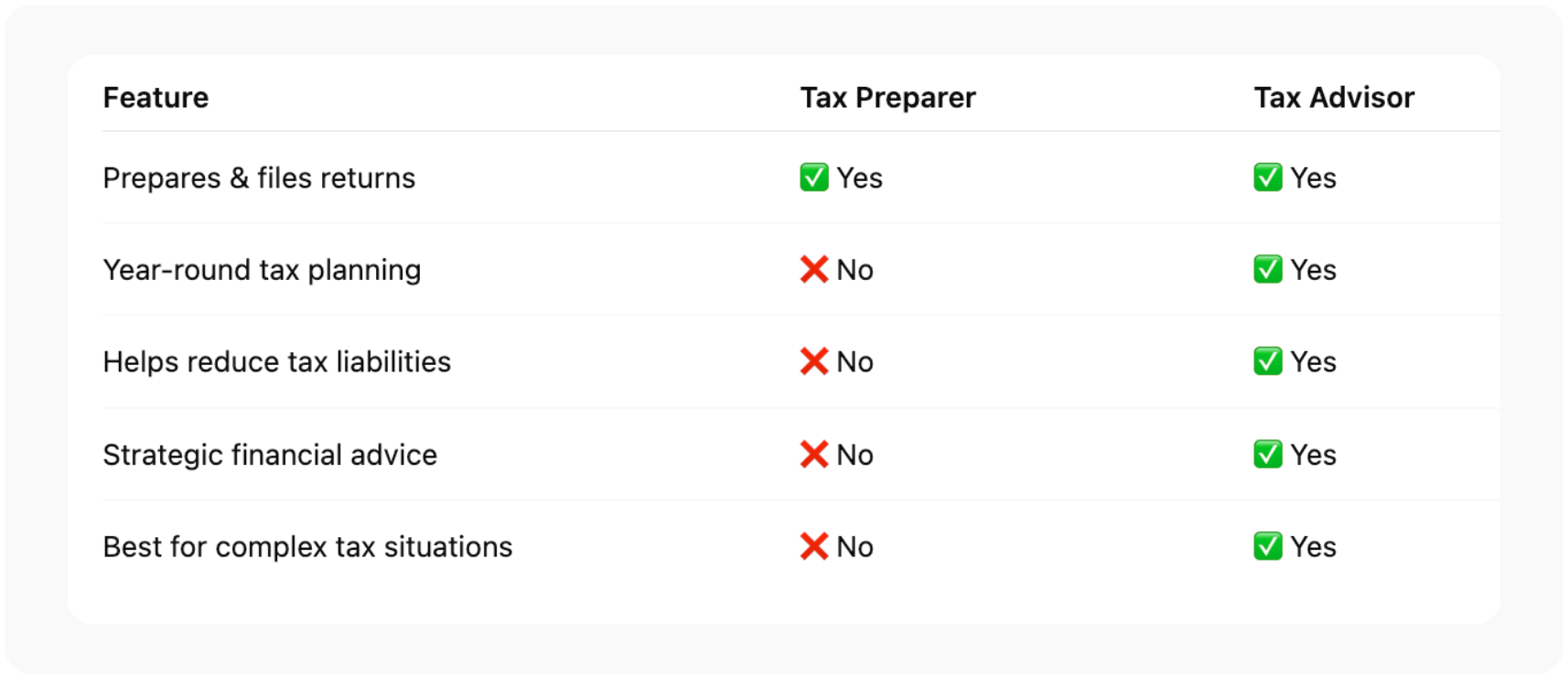
Task: Click Tax Advisor checkmark for Strategic financial advice
Action: pos(1267,455)
